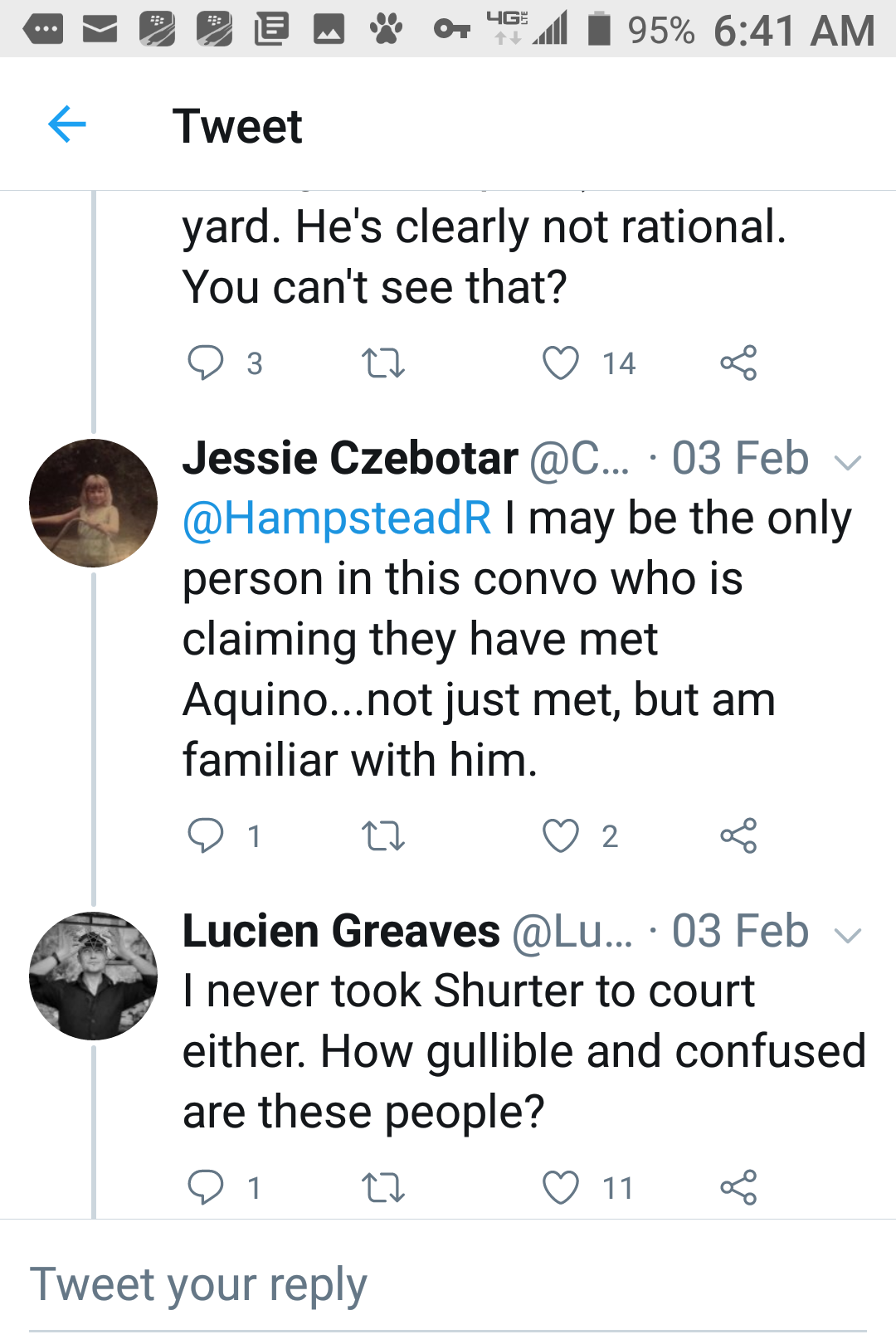This screenshot has width=896, height=1344.
Task: Like Lucien Greaves' tweet with 11 likes
Action: tap(560, 1187)
